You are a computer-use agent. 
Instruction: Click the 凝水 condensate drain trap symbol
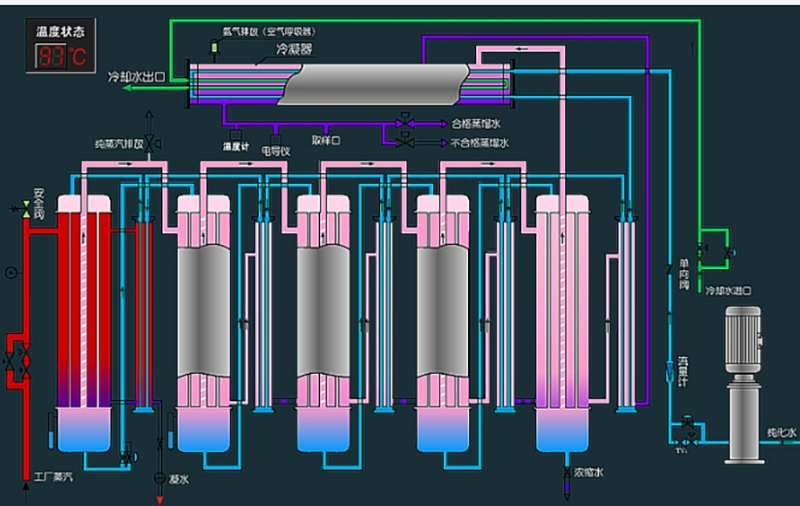[x=157, y=478]
